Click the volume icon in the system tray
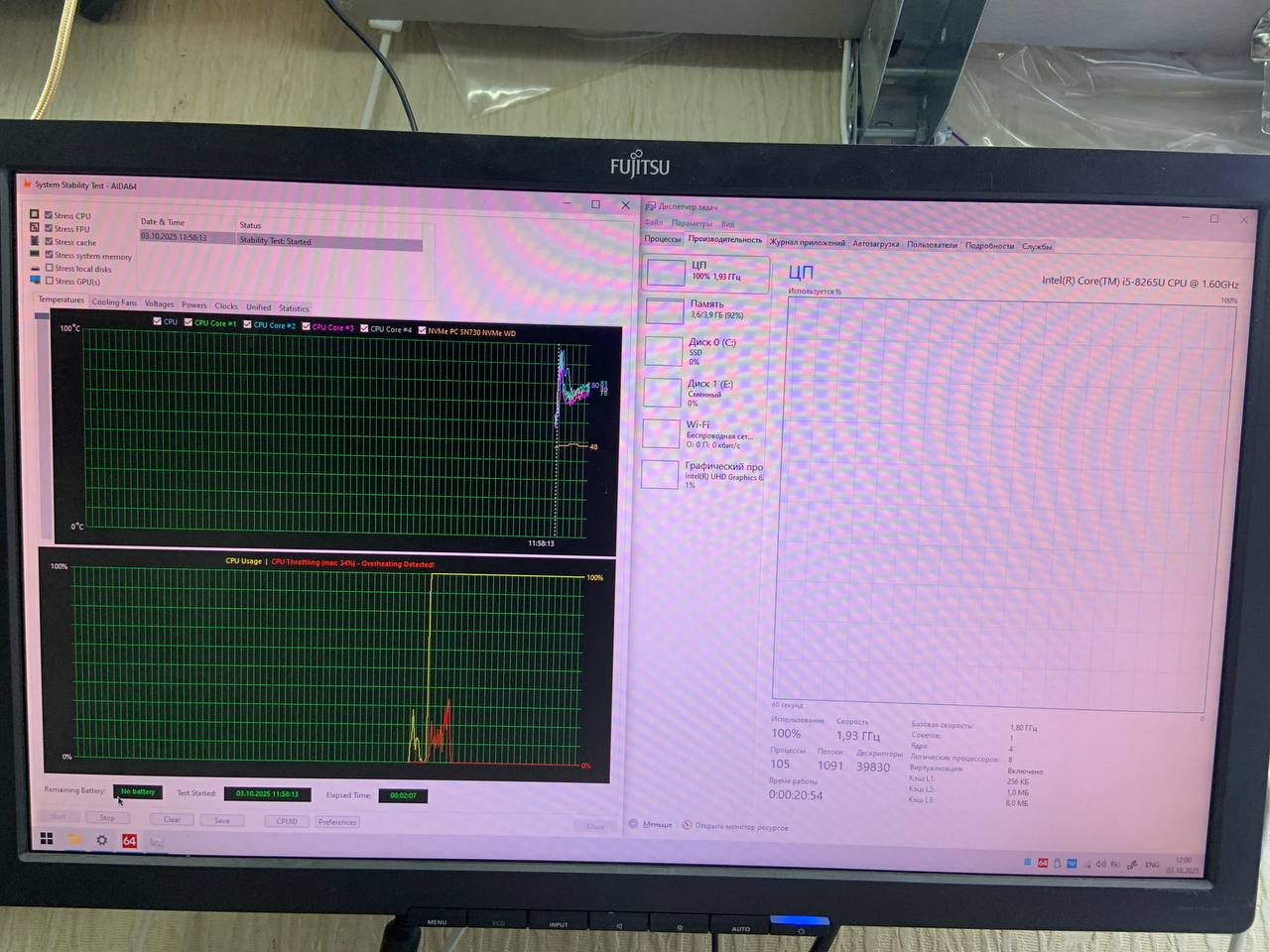The height and width of the screenshot is (952, 1270). 1100,865
